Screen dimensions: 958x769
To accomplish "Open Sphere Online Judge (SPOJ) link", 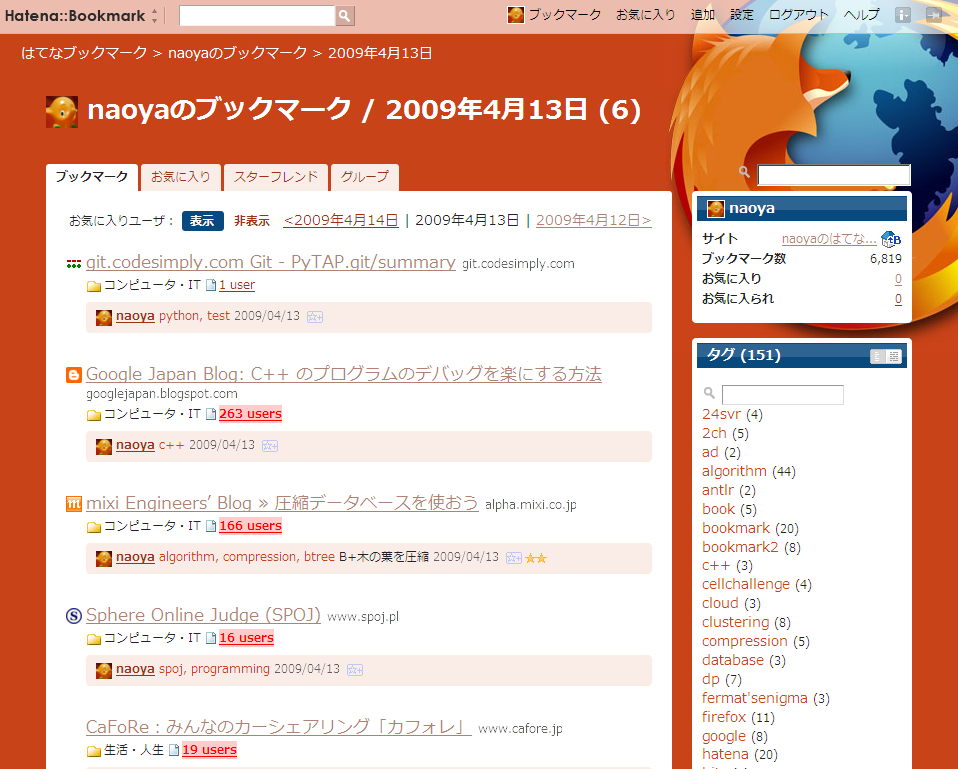I will pyautogui.click(x=203, y=615).
